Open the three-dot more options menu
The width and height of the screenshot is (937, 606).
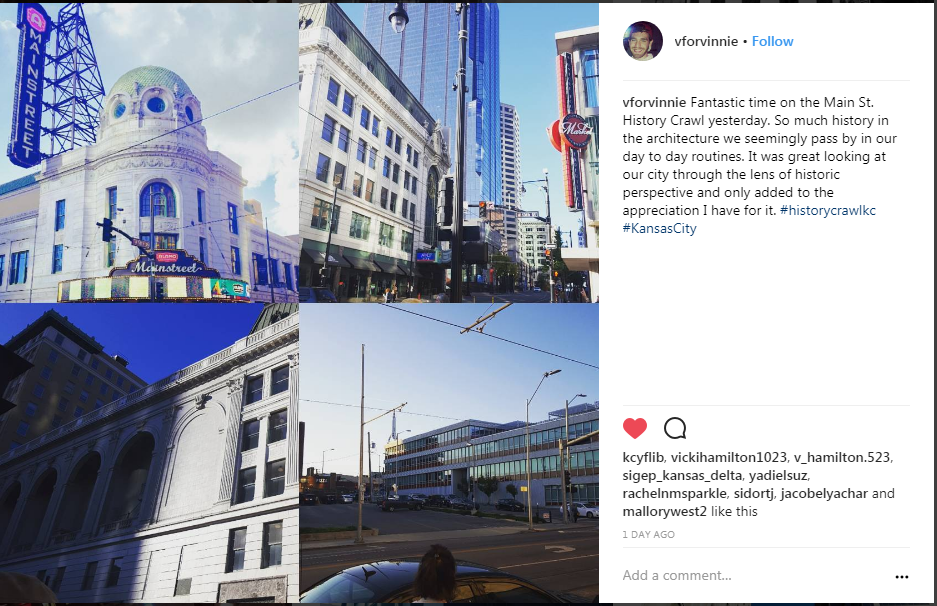point(902,577)
